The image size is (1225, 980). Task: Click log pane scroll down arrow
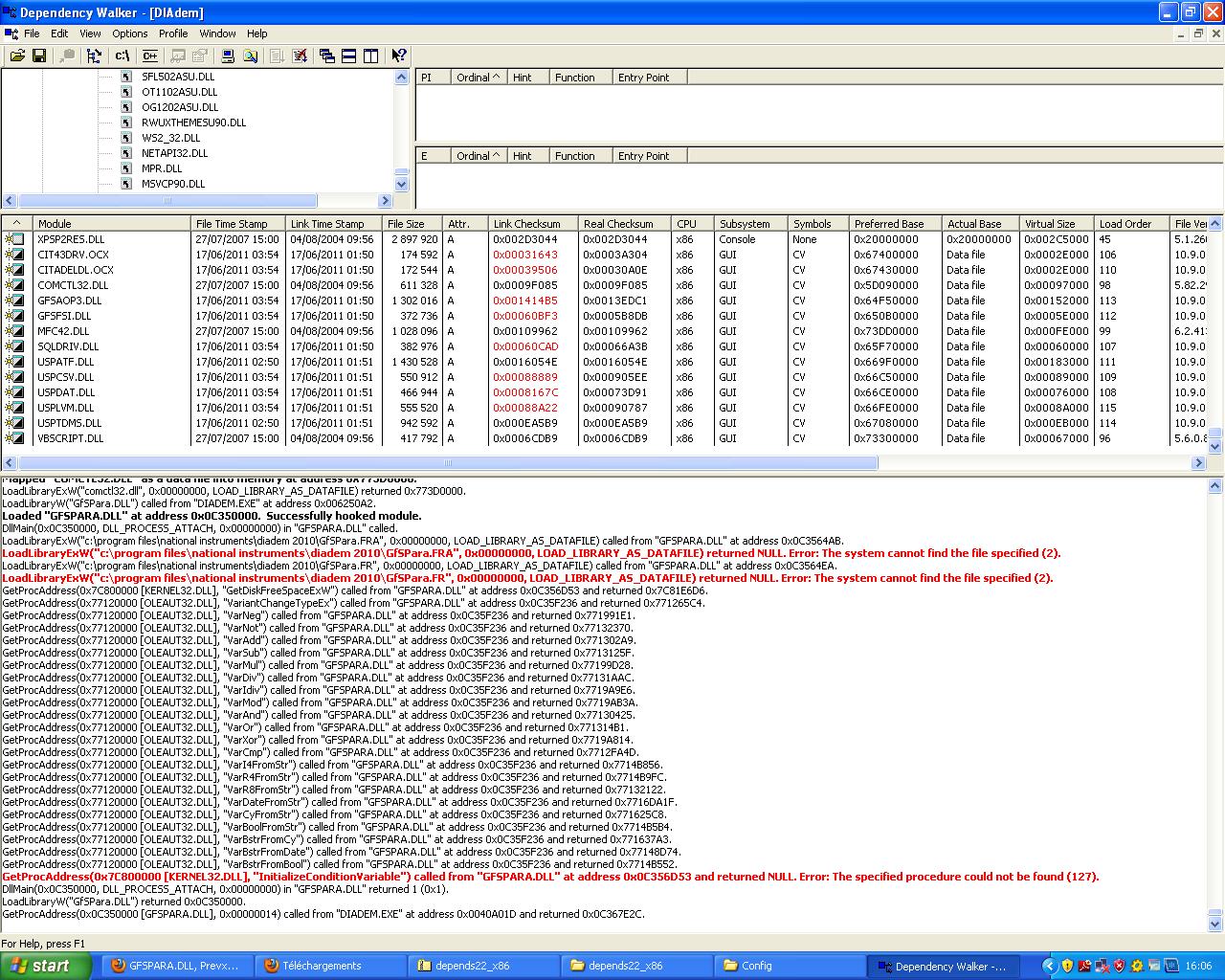(x=1215, y=925)
